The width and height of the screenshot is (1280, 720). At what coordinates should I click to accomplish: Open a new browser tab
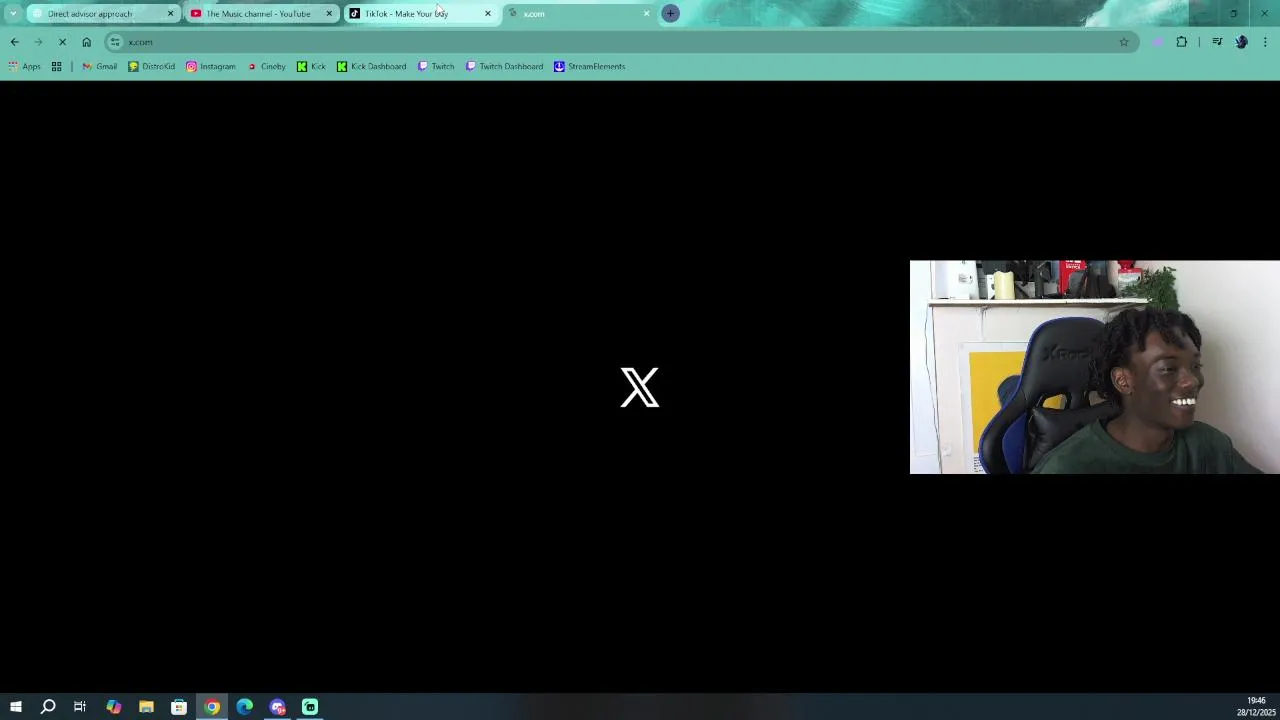click(x=671, y=13)
